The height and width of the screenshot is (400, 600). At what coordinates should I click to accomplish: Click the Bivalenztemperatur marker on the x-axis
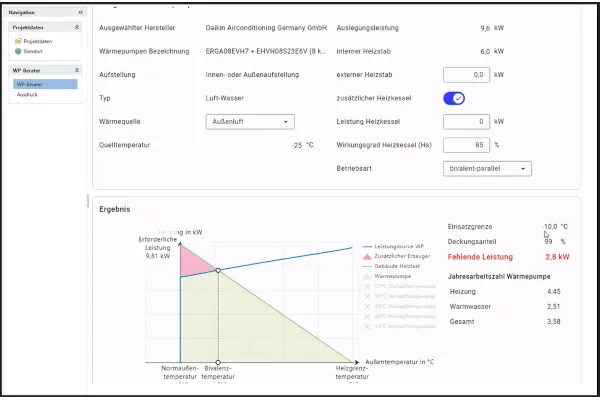[218, 362]
